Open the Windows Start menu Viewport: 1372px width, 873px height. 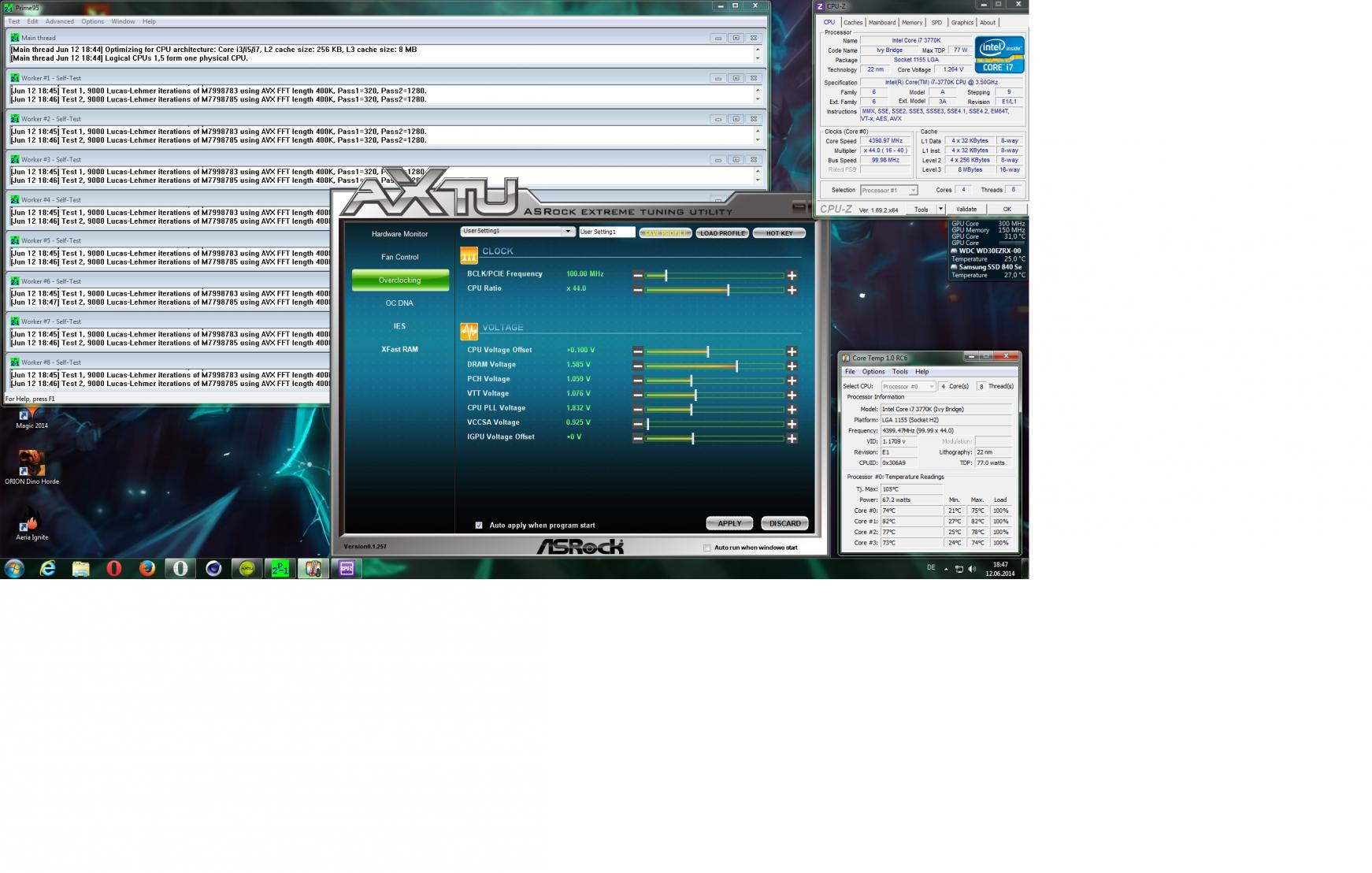point(14,568)
